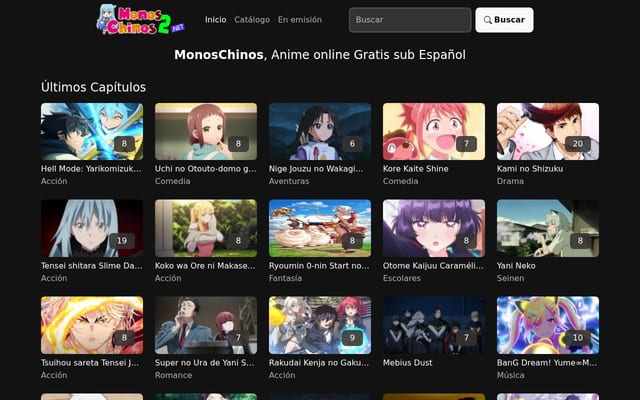This screenshot has height=400, width=640.
Task: Click the 'Super no Ura de Yani S...' title
Action: pos(204,362)
